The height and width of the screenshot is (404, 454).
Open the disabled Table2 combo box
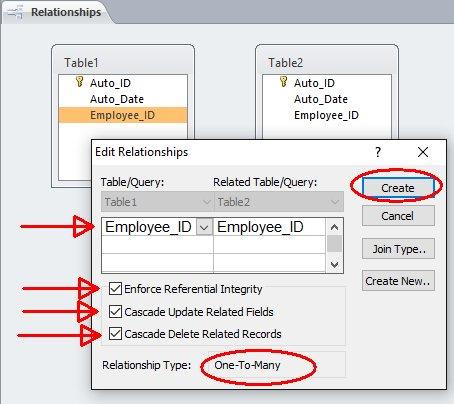[x=278, y=202]
